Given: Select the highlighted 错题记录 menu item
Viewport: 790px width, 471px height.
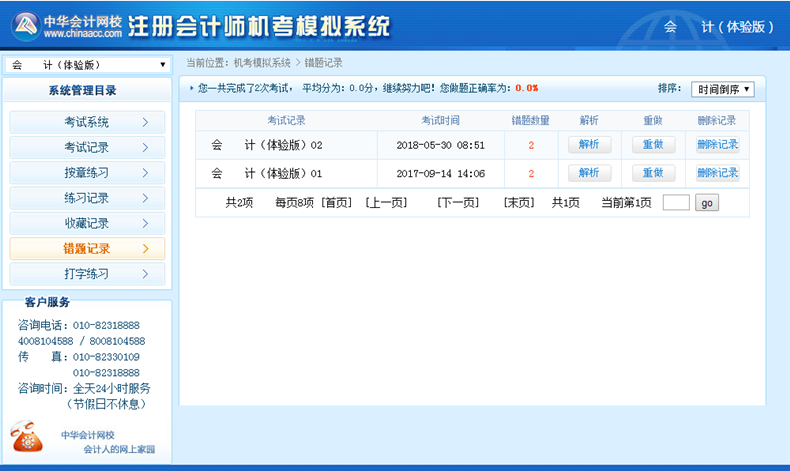Looking at the screenshot, I should pyautogui.click(x=86, y=248).
